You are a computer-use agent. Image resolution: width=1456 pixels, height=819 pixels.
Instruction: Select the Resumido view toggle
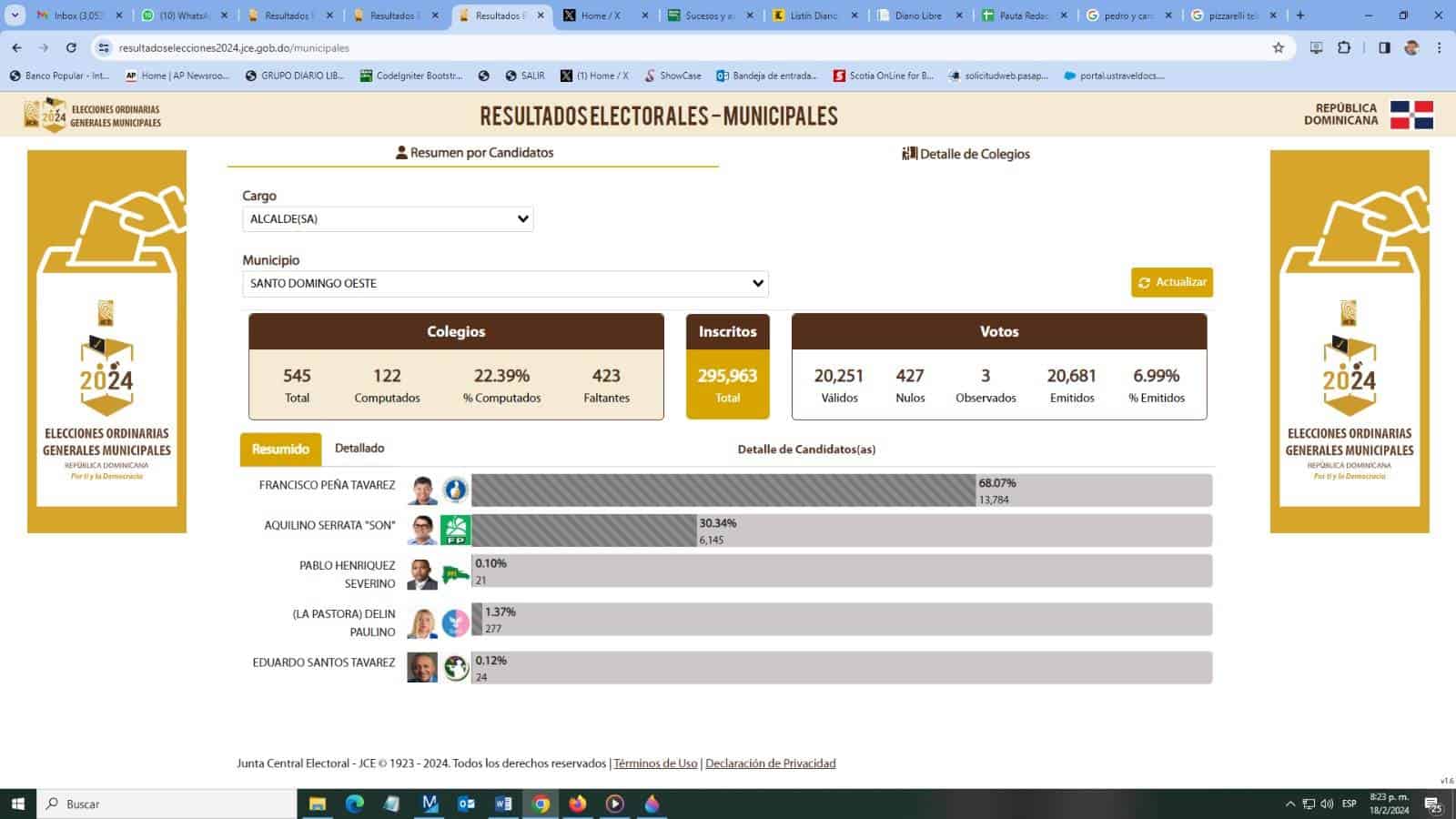click(x=280, y=450)
